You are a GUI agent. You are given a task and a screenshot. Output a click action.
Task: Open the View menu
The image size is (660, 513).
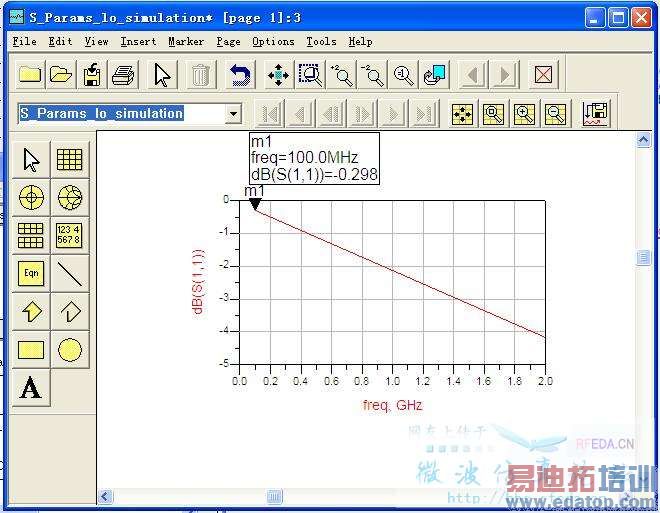click(x=96, y=42)
